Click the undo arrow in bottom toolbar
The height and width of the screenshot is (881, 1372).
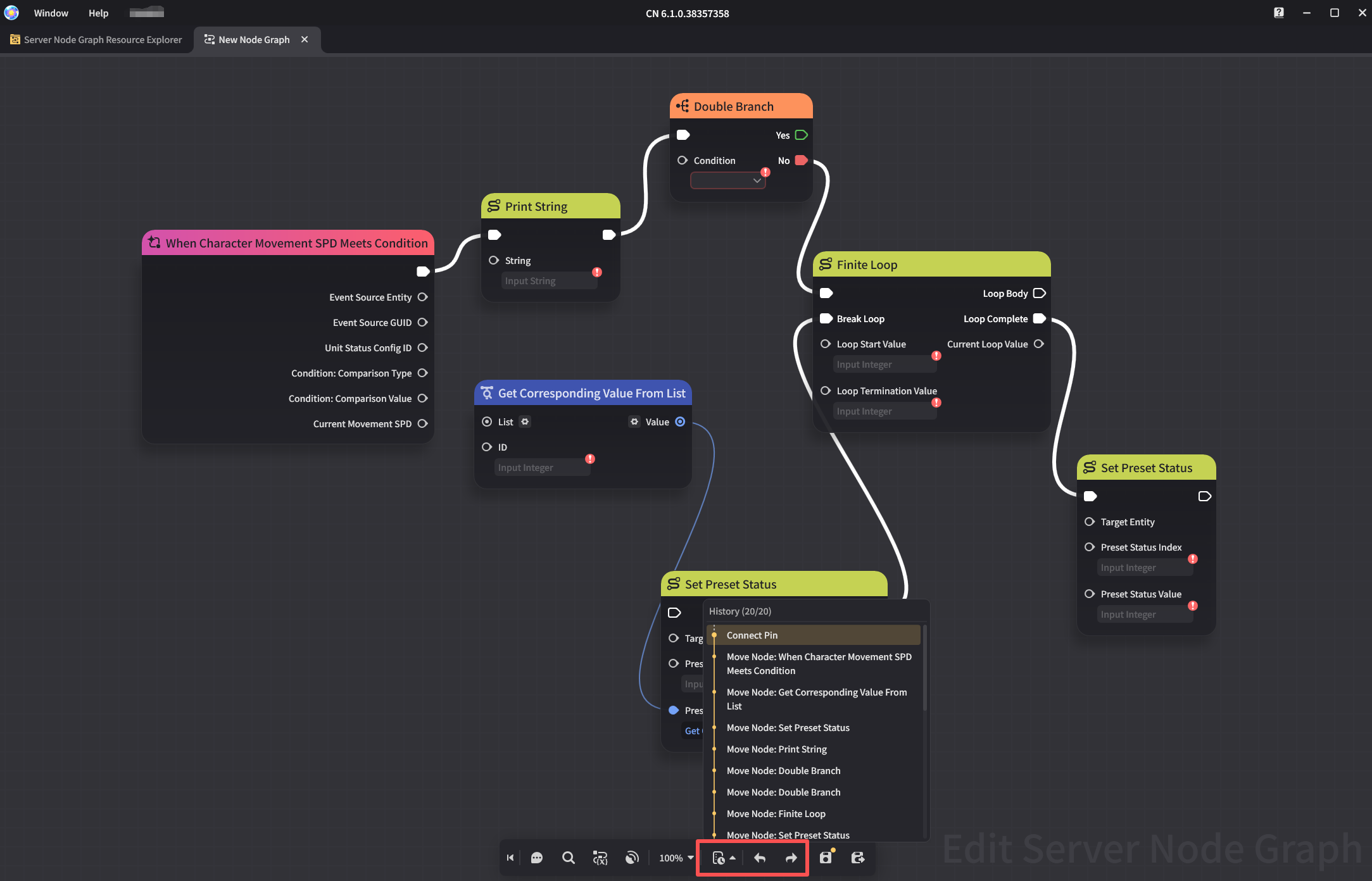point(760,858)
